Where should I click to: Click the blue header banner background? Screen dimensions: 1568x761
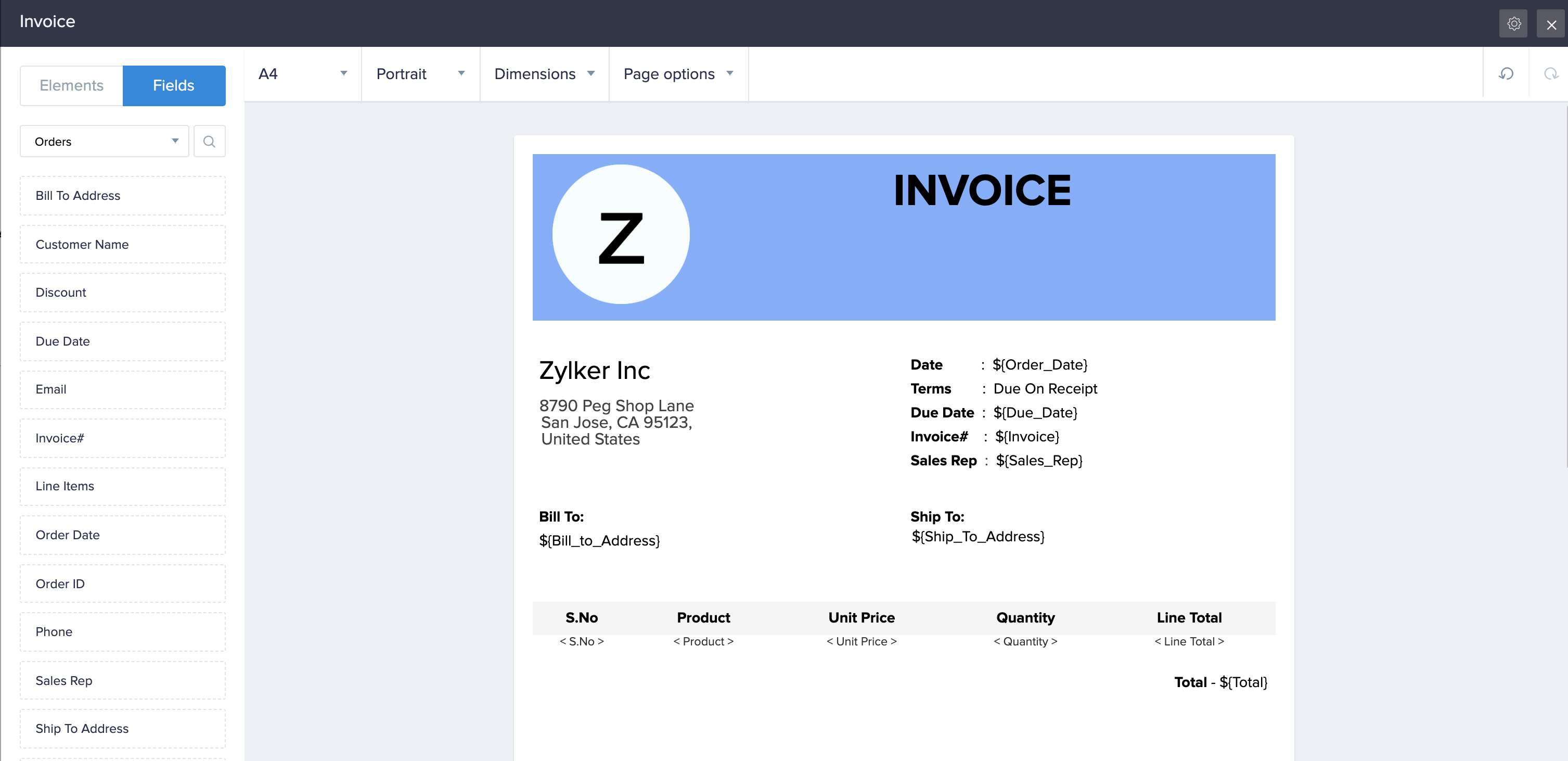pyautogui.click(x=1035, y=274)
